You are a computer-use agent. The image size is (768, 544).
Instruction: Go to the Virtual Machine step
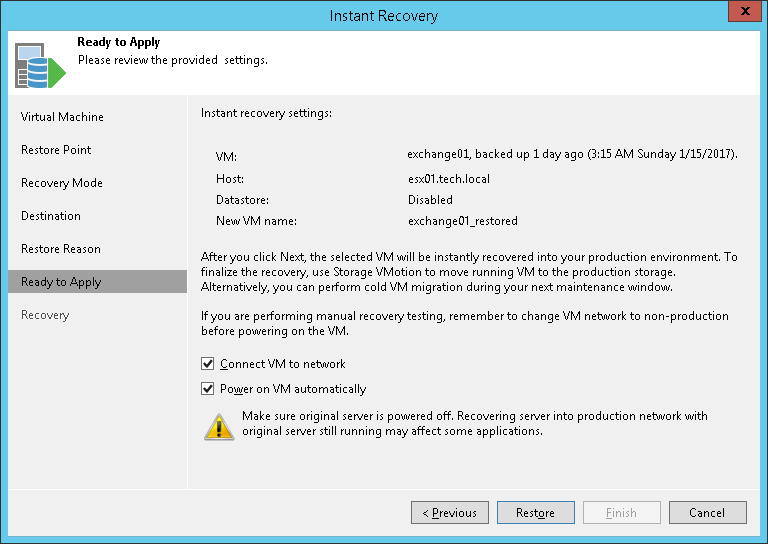[x=62, y=117]
